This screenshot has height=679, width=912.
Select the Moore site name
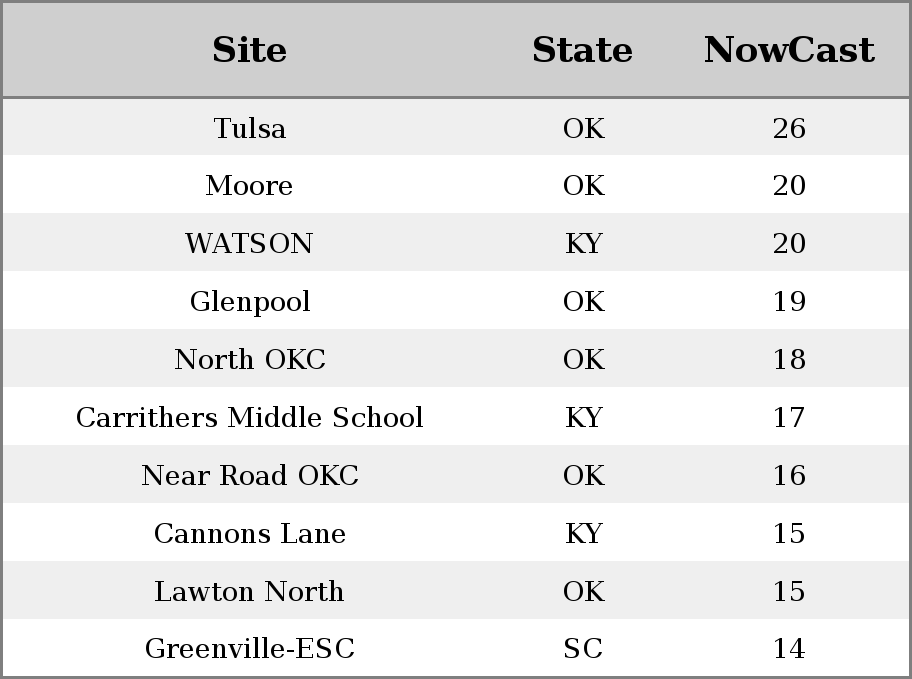(250, 186)
